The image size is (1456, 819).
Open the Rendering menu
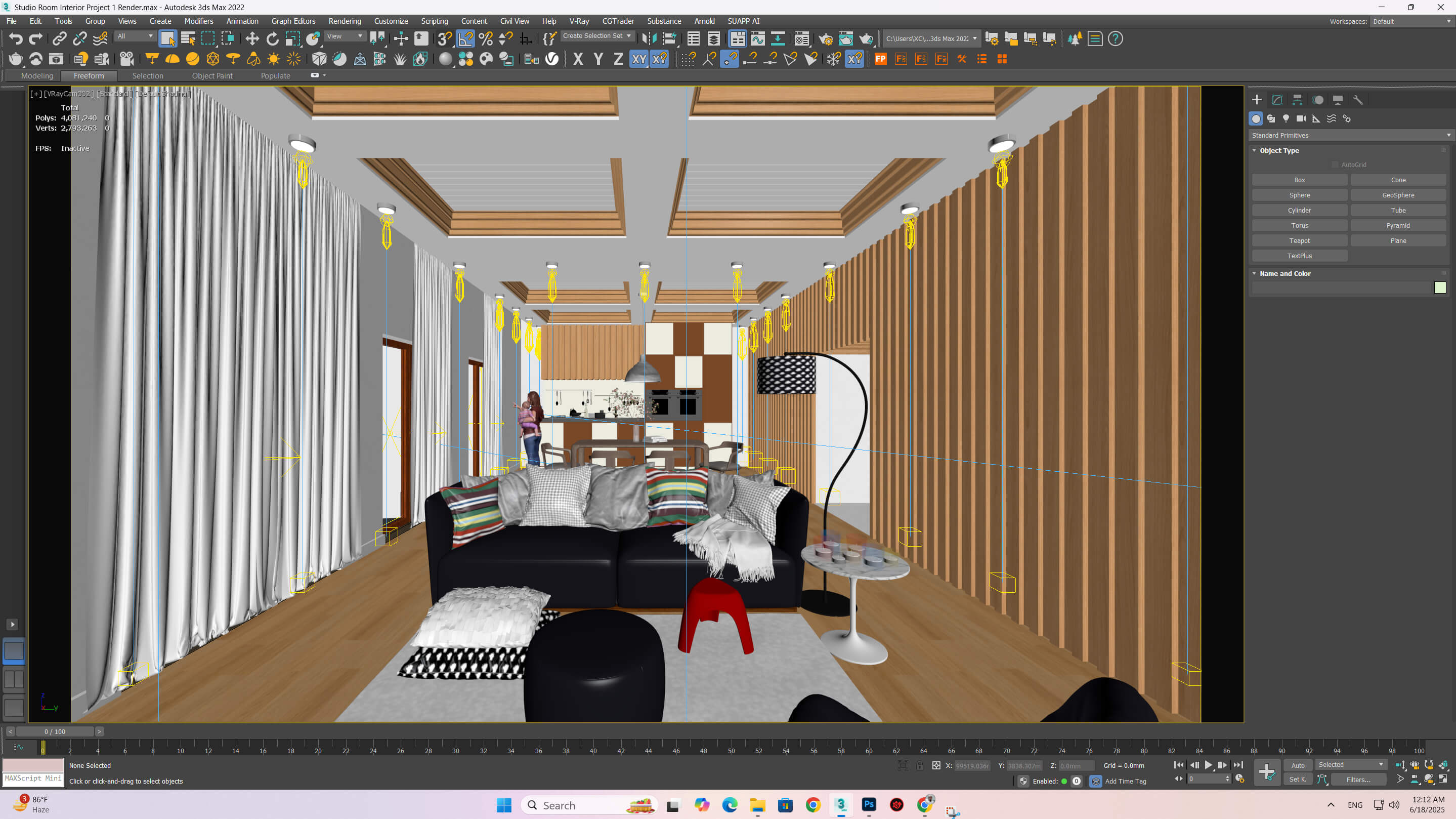tap(344, 21)
